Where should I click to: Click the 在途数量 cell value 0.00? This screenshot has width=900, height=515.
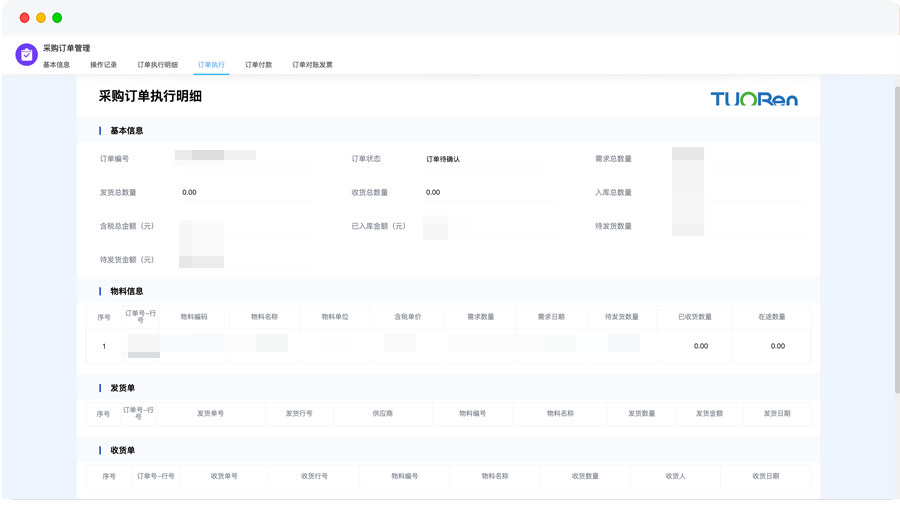778,346
